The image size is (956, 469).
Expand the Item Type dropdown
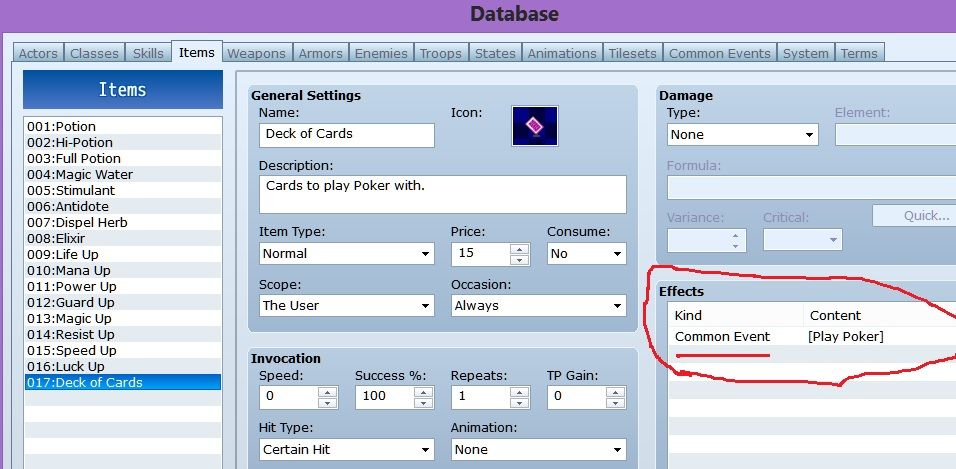[346, 254]
